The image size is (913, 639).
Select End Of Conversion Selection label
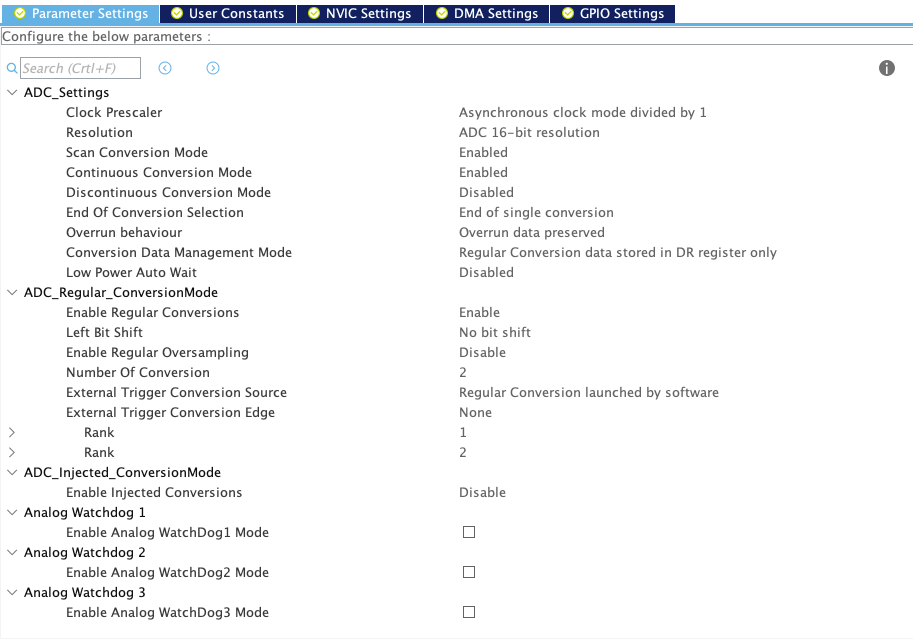(154, 213)
